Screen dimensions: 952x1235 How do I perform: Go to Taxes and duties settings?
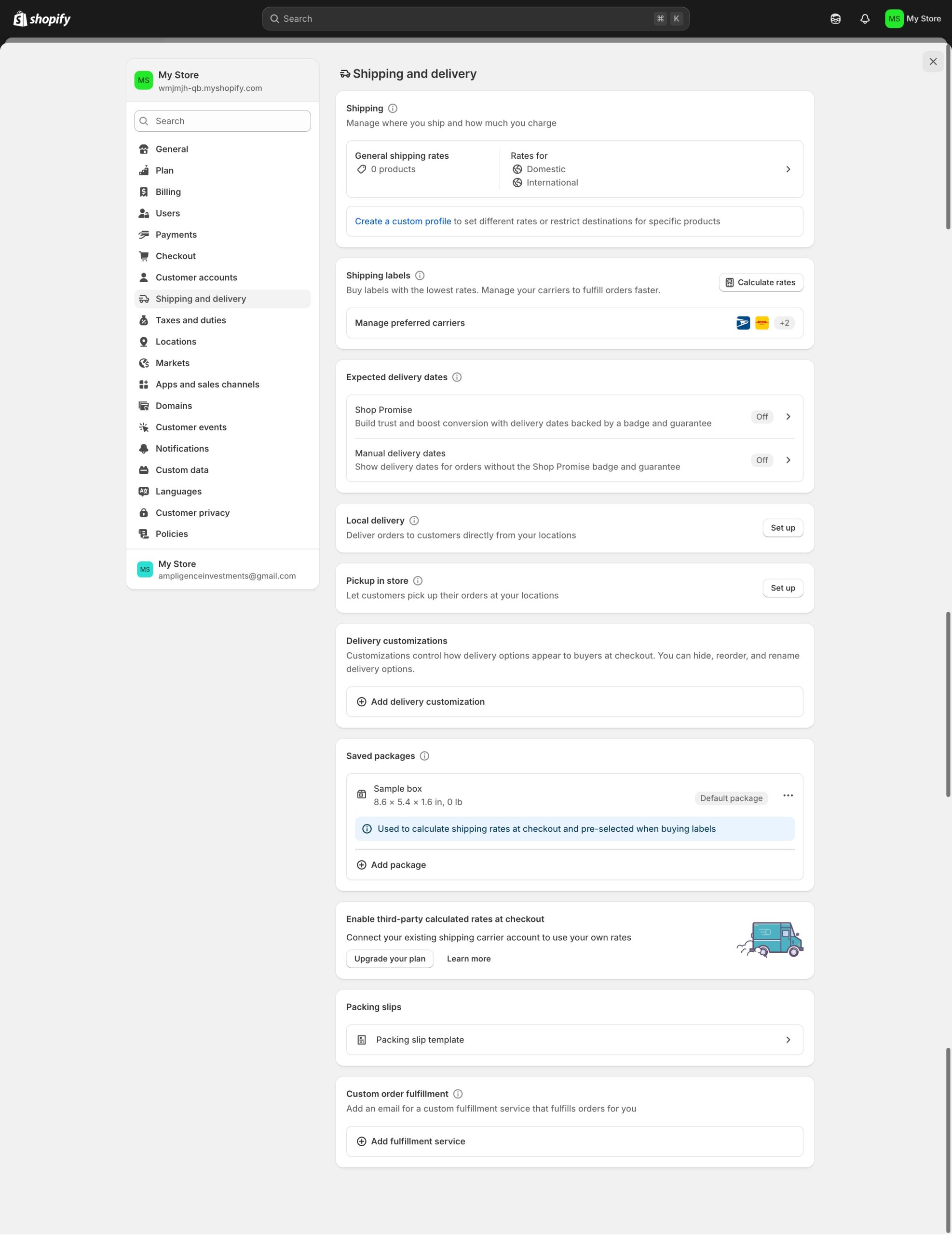[x=190, y=321]
